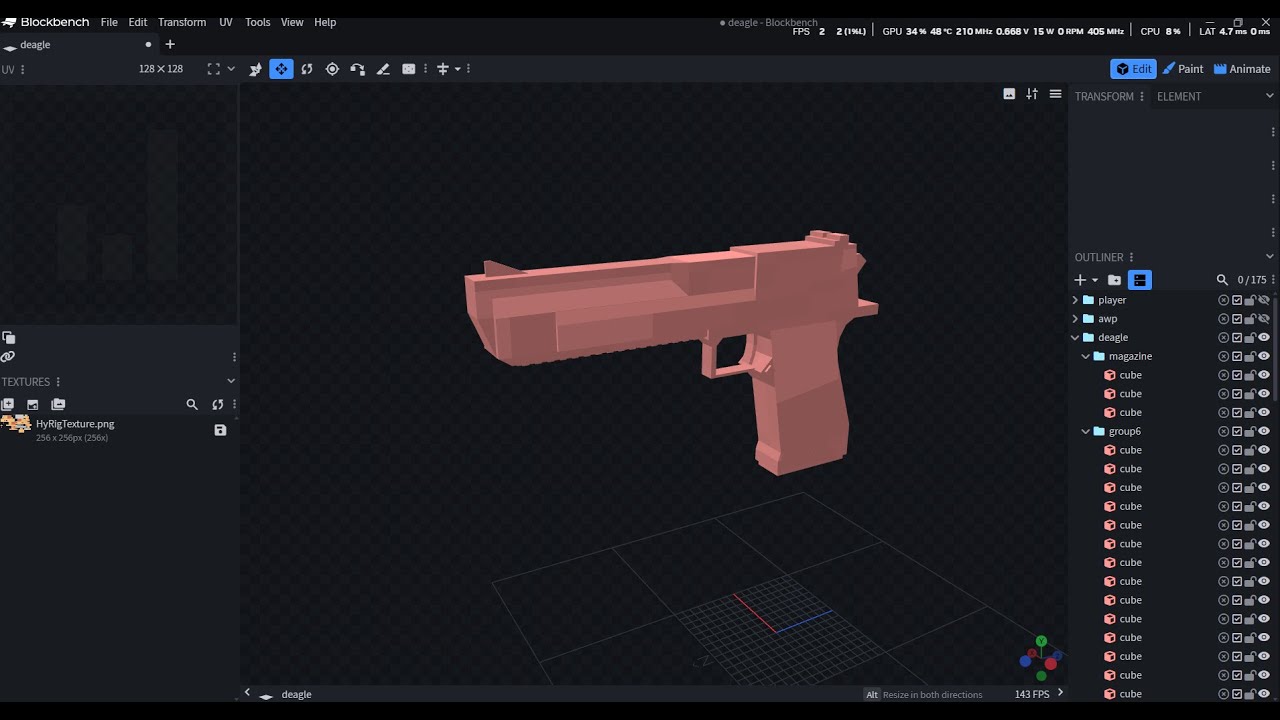This screenshot has width=1280, height=720.
Task: Select the Move tool in the toolbar
Action: (281, 69)
